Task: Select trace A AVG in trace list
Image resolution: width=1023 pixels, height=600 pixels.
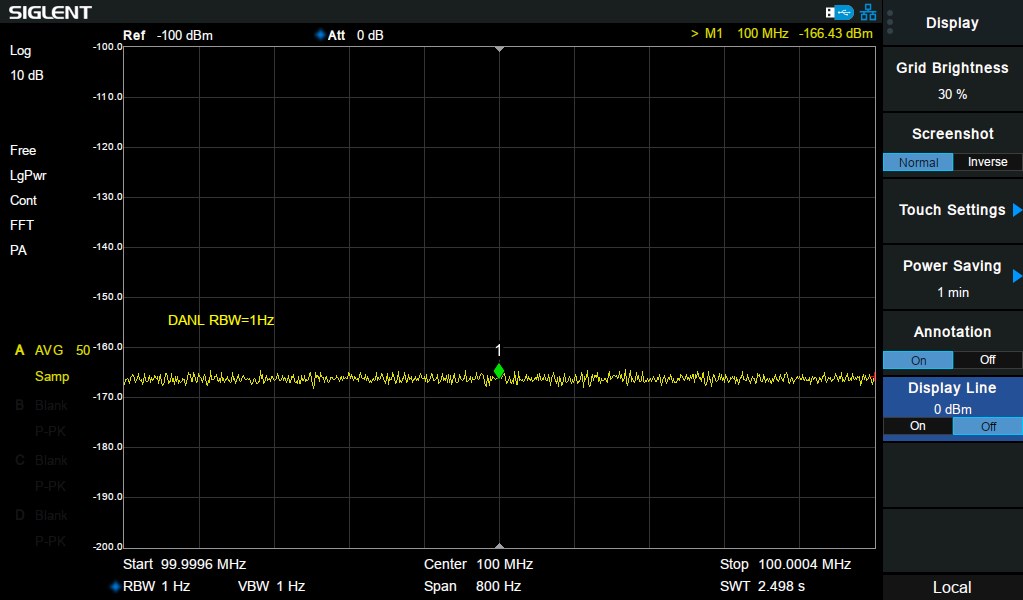Action: coord(49,350)
